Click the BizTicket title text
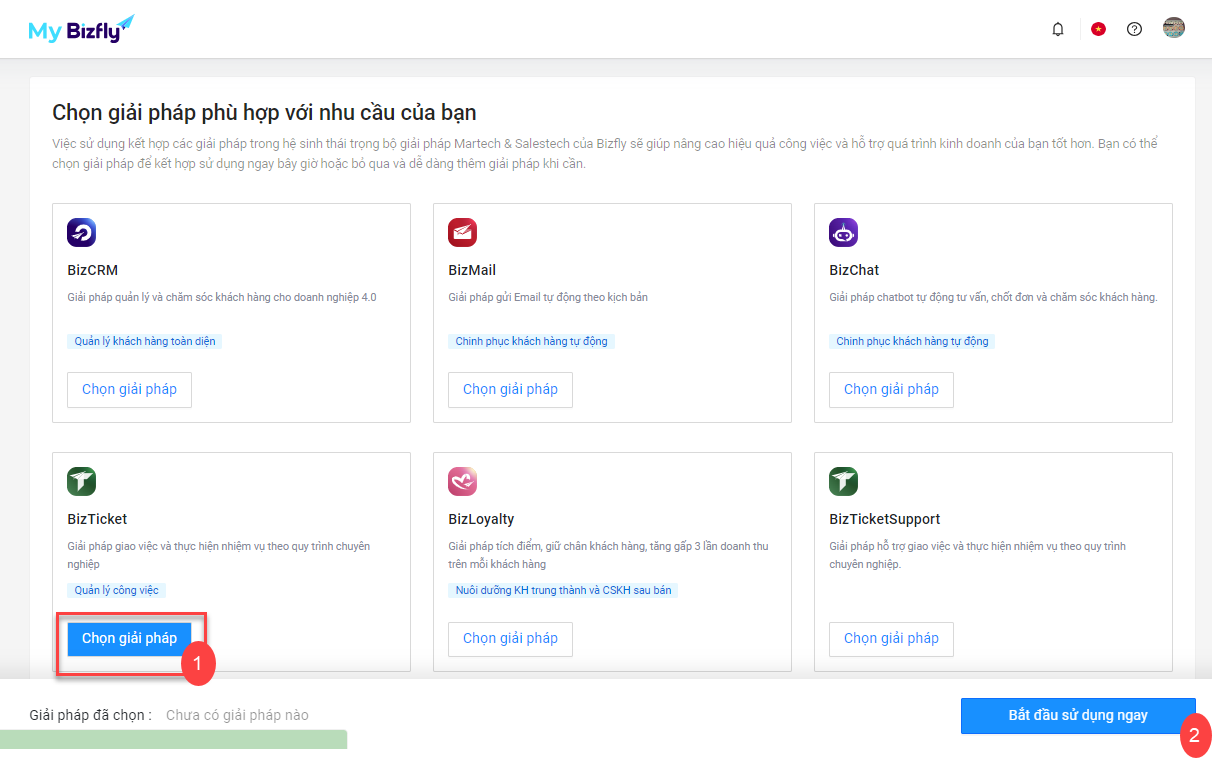Viewport: 1214px width, 760px height. point(97,519)
